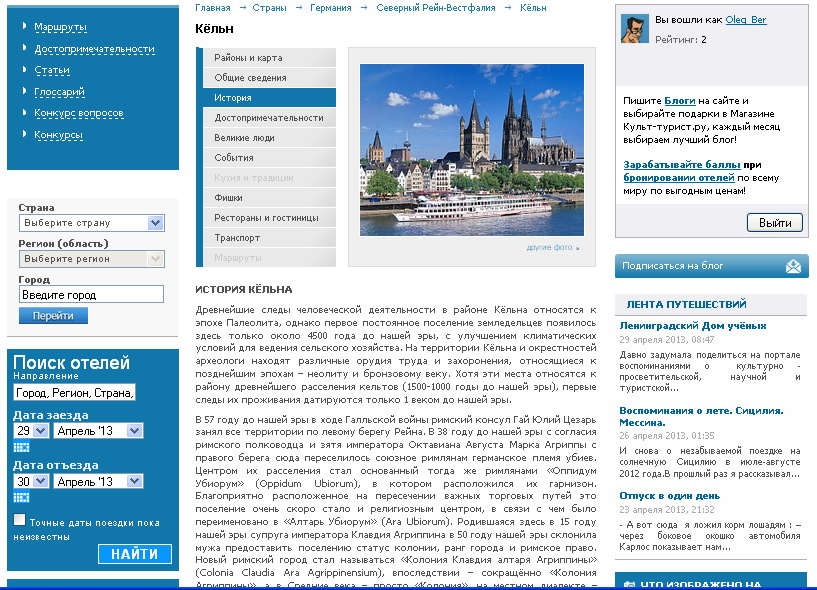The width and height of the screenshot is (817, 590).
Task: Open Статьи sidebar link
Action: [x=52, y=70]
